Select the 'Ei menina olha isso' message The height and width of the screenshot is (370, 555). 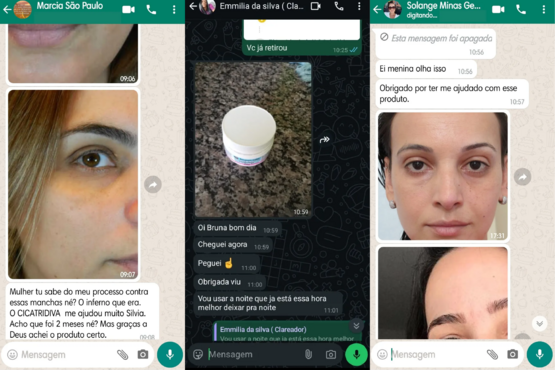click(x=426, y=69)
